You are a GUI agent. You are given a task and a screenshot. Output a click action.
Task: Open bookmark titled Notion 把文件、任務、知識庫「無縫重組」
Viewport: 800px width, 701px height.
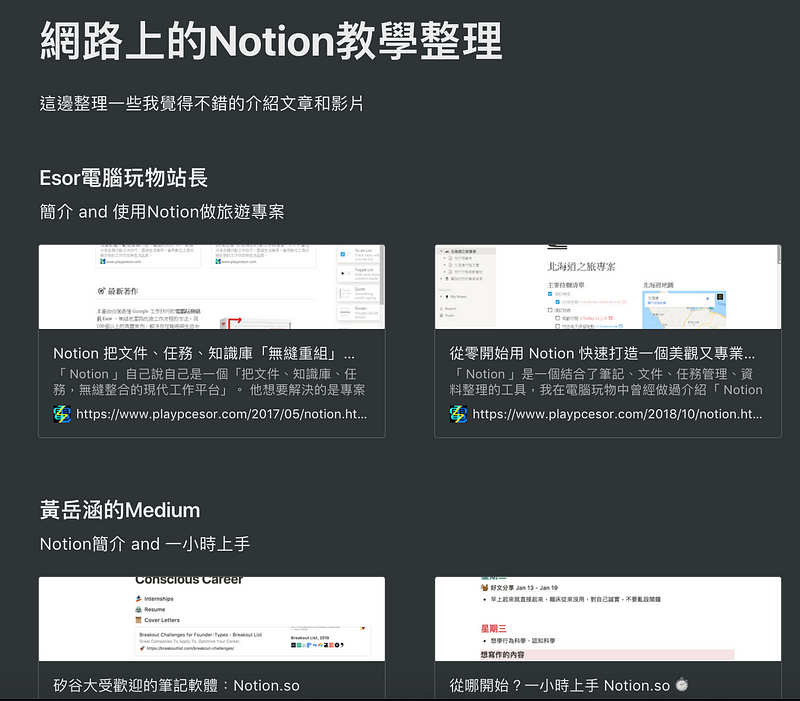pyautogui.click(x=204, y=353)
